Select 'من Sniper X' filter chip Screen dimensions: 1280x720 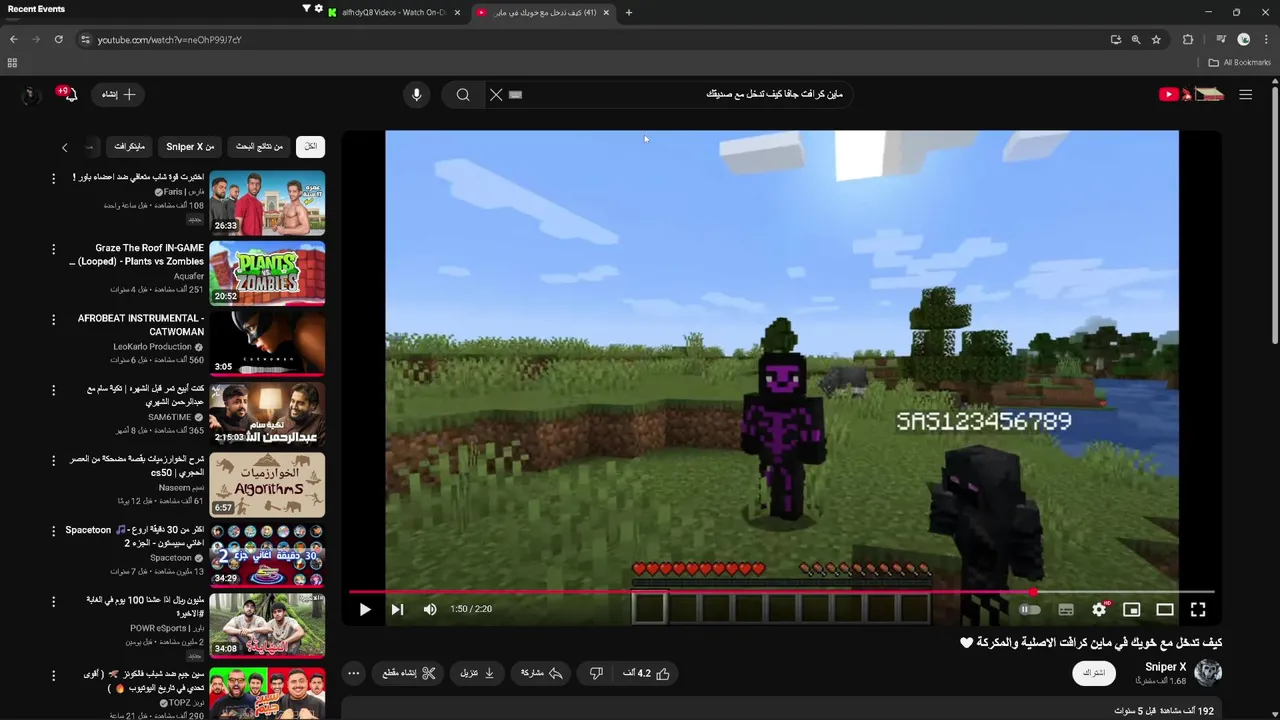[190, 147]
